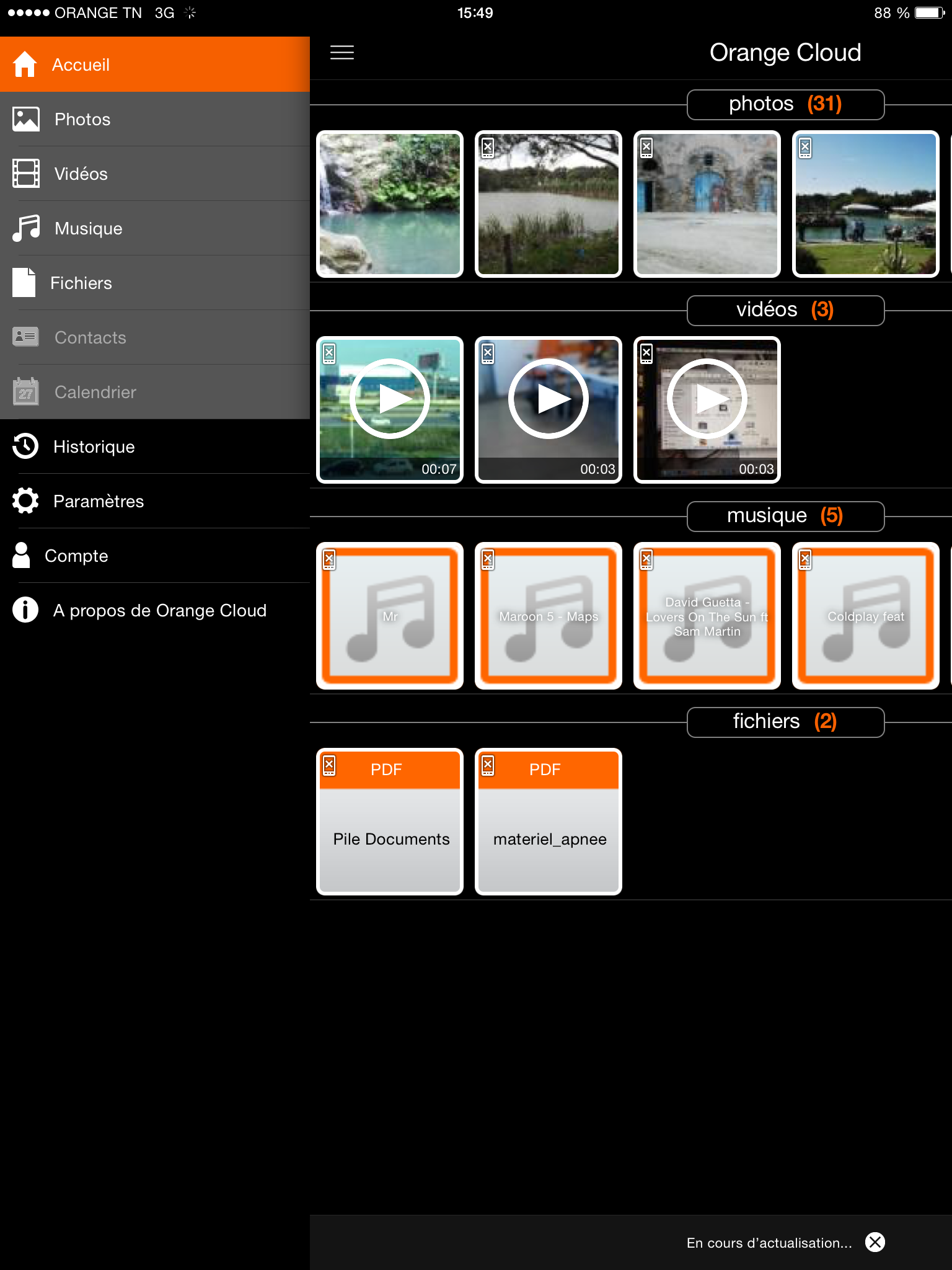Click the Calendrier calendar icon
Screen dimensions: 952x1270
click(25, 391)
